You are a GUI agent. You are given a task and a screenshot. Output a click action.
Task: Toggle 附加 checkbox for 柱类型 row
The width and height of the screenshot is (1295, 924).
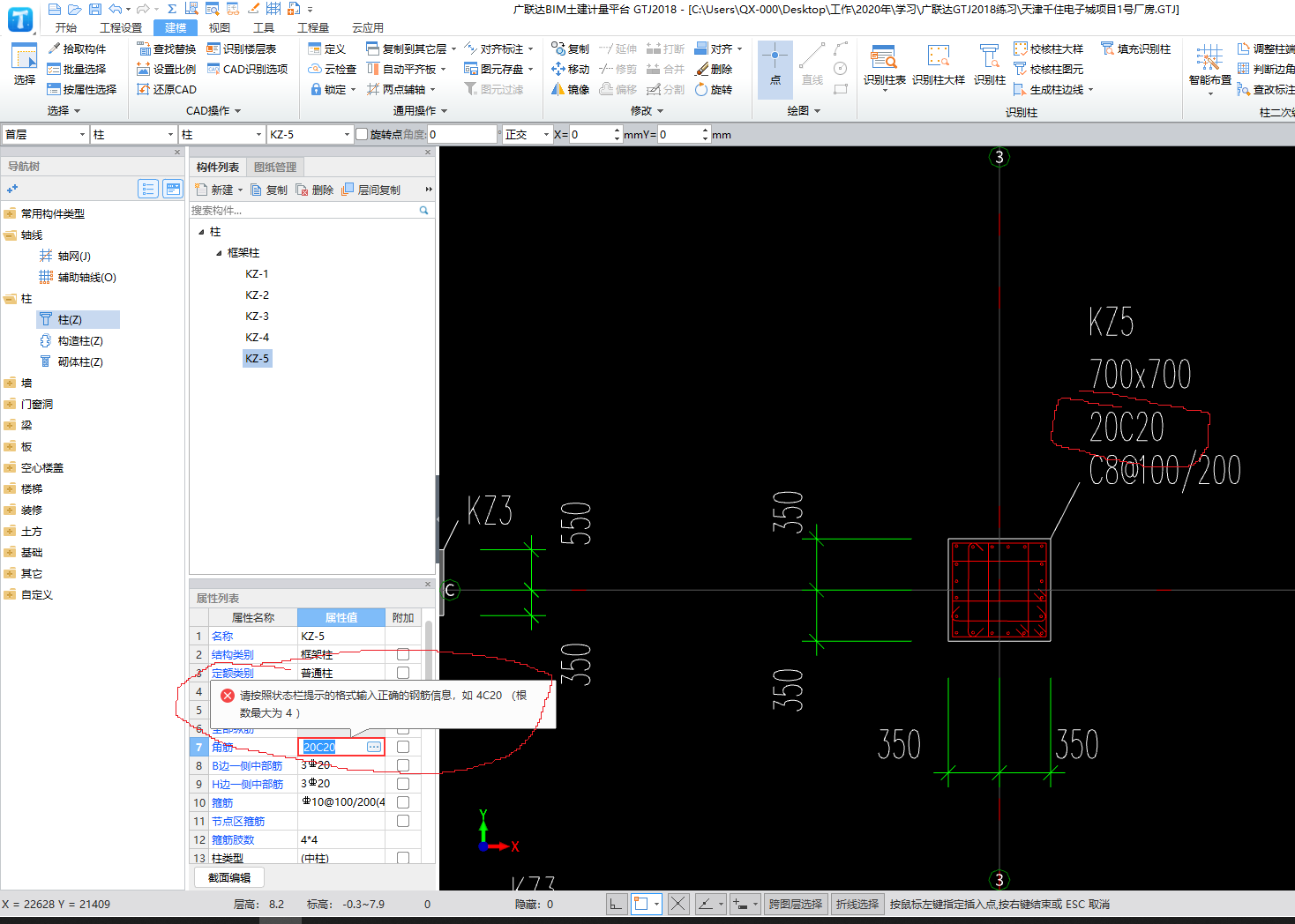pyautogui.click(x=403, y=857)
